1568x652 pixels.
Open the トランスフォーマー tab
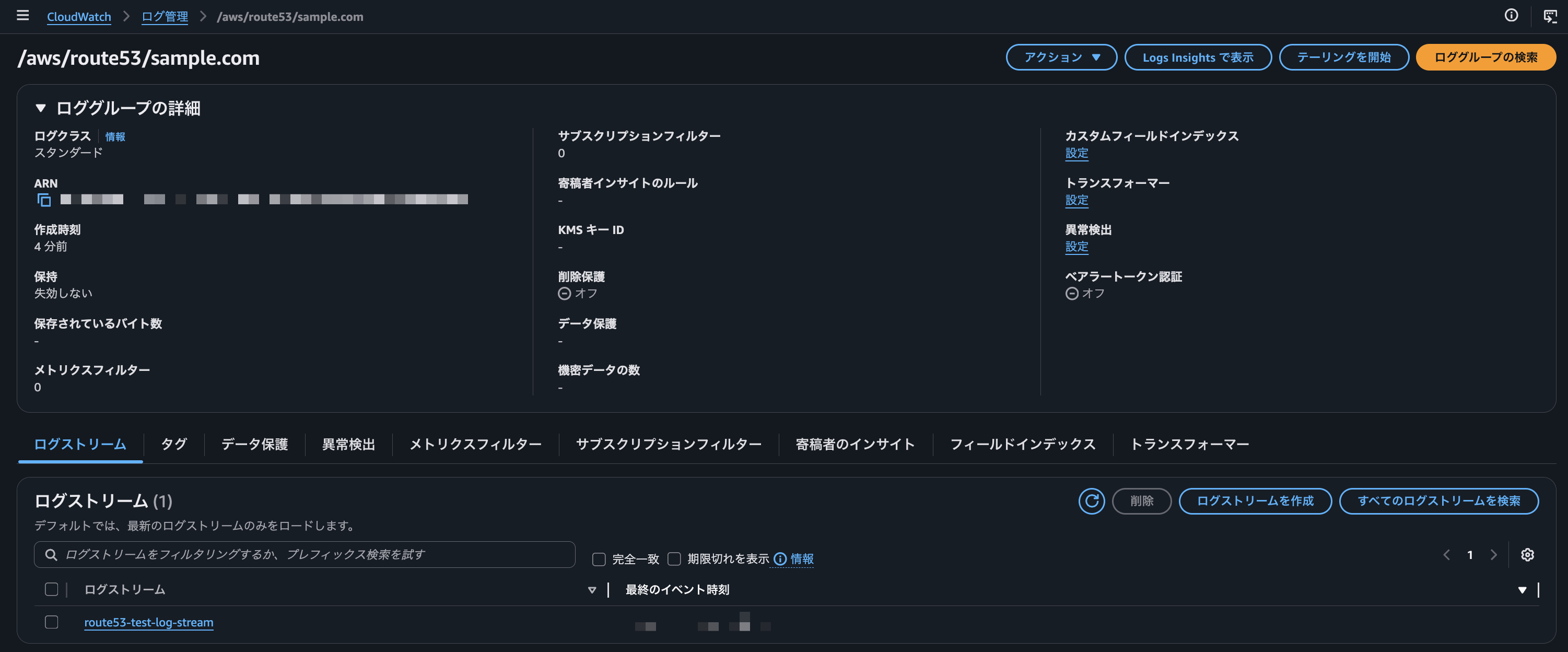pos(1190,445)
